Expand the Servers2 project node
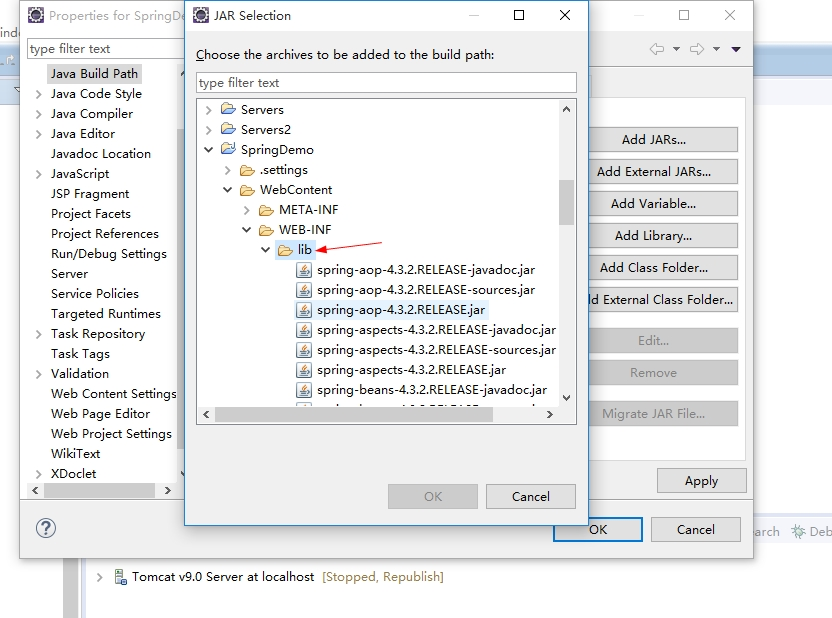 [209, 130]
